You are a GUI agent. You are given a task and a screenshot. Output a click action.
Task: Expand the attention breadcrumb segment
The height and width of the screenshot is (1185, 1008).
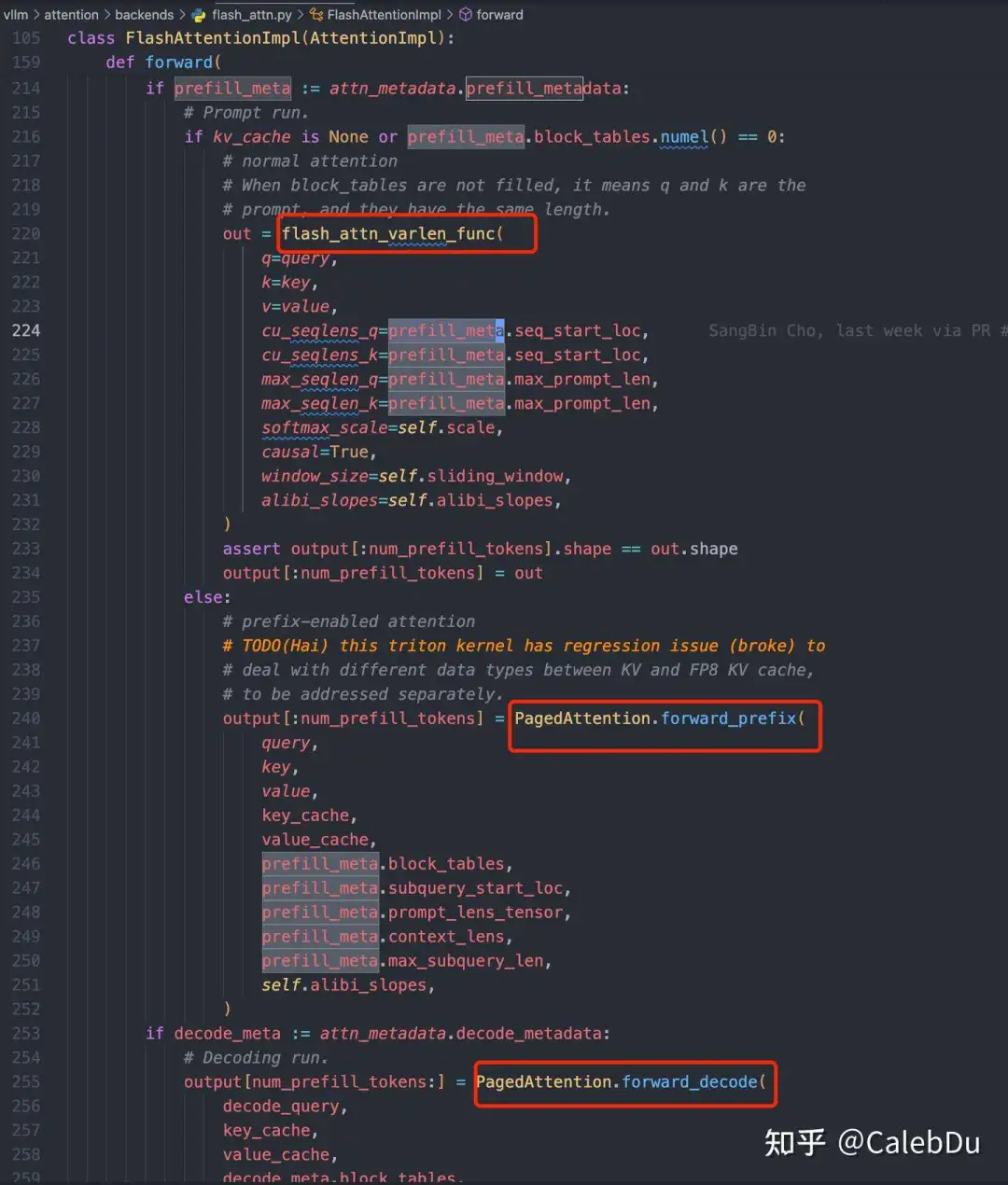pyautogui.click(x=71, y=15)
